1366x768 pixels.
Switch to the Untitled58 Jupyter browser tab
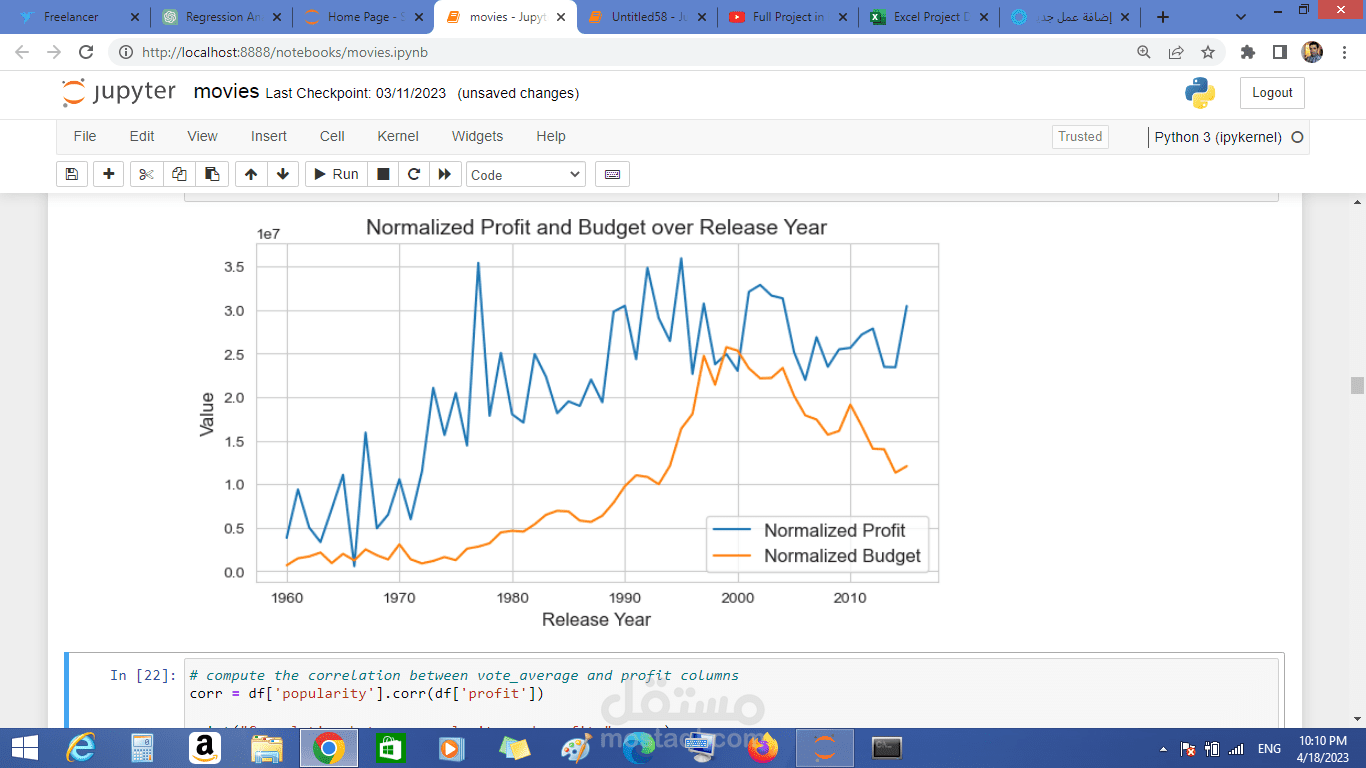[x=646, y=17]
